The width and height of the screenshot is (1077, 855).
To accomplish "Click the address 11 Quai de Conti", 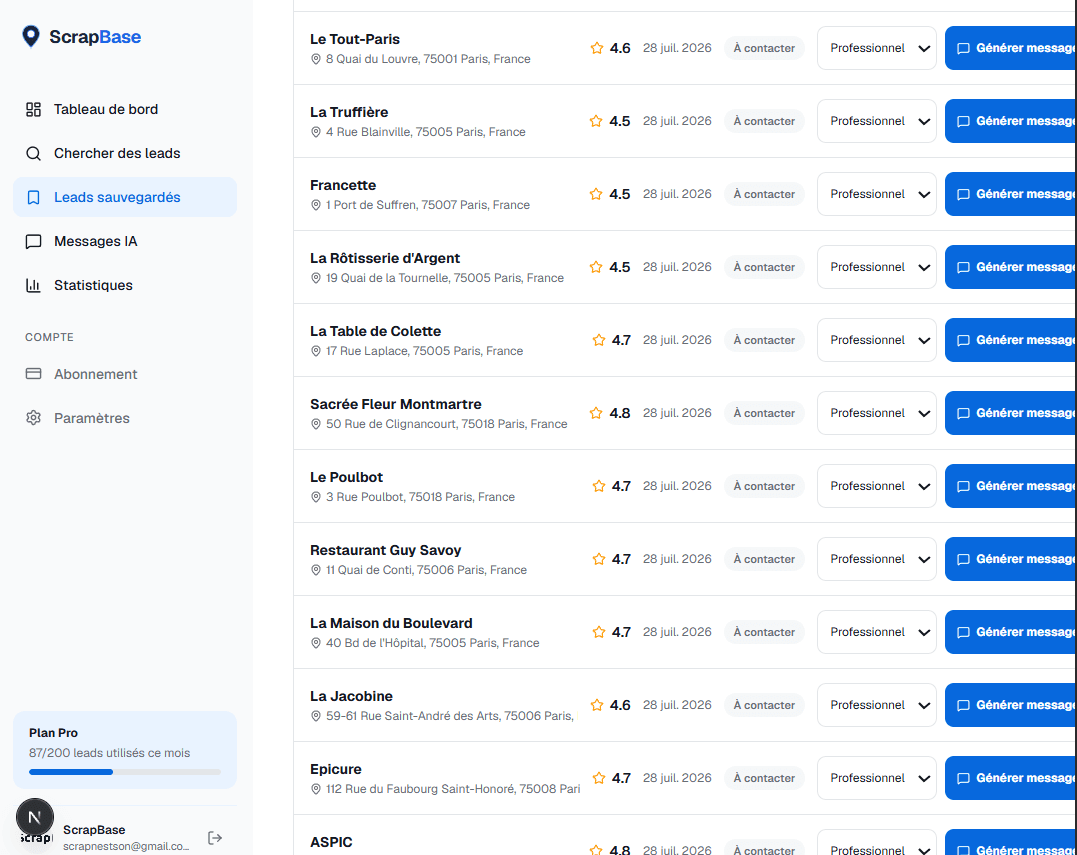I will click(x=426, y=570).
